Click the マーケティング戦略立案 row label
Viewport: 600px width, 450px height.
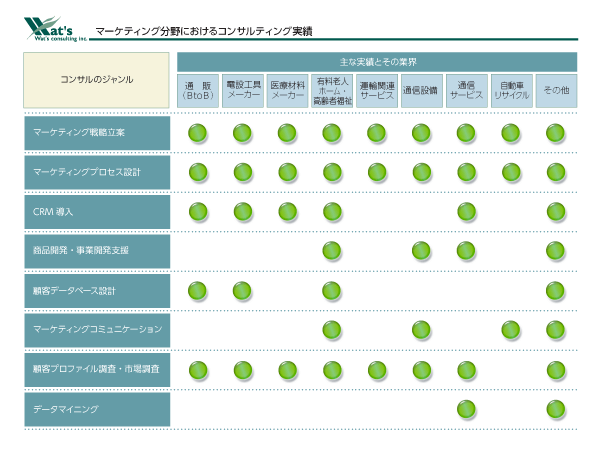click(97, 133)
